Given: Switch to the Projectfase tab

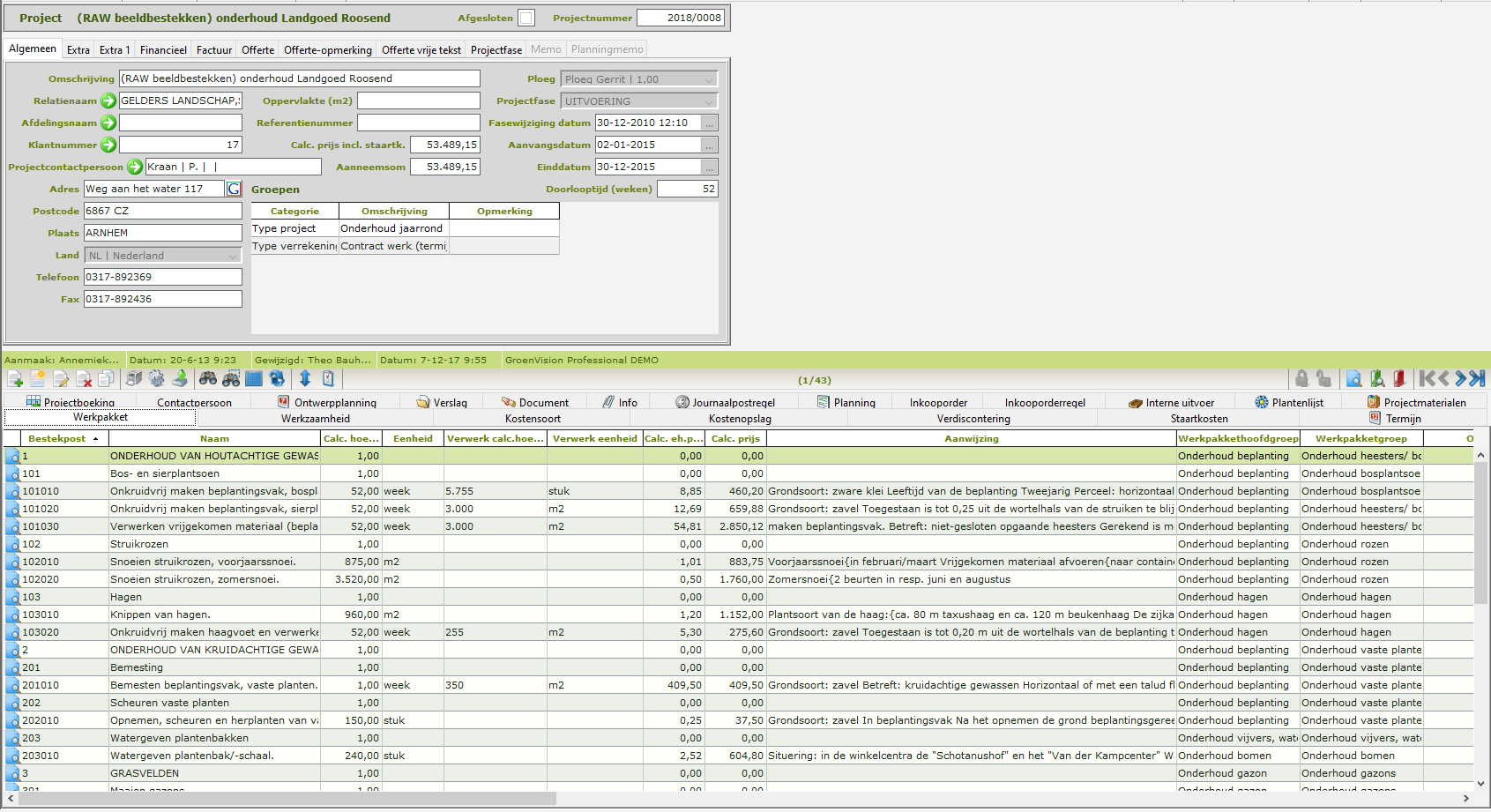Looking at the screenshot, I should point(496,50).
